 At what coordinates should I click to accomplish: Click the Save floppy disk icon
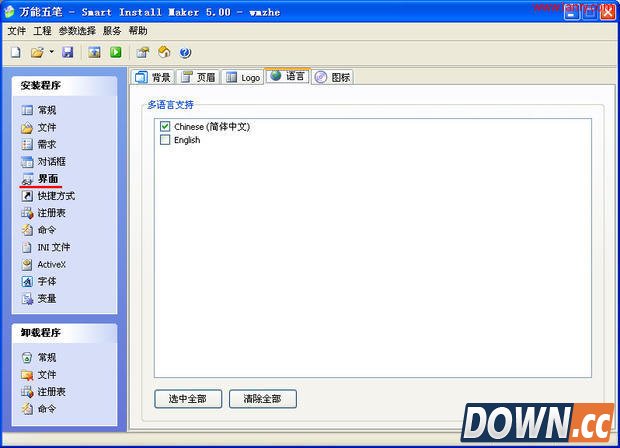(68, 52)
